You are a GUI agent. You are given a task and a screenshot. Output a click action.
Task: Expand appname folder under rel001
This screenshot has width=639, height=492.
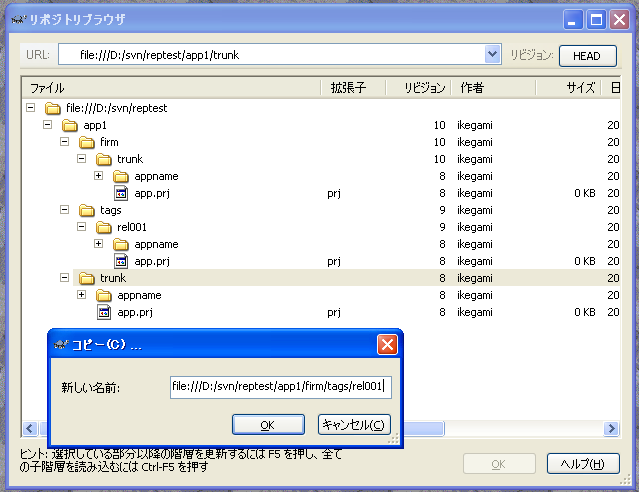[x=99, y=244]
